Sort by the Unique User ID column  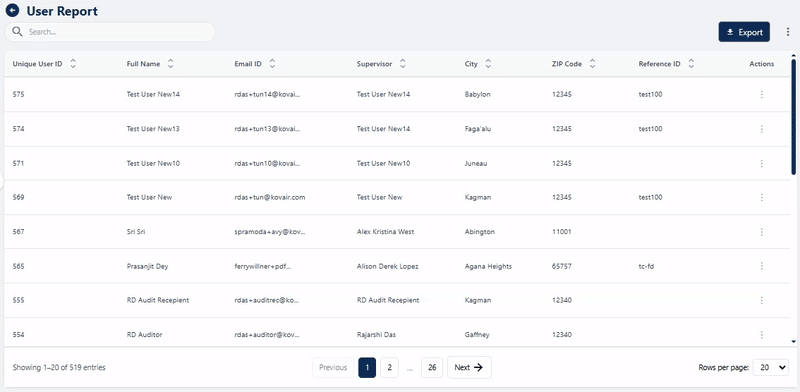[73, 64]
